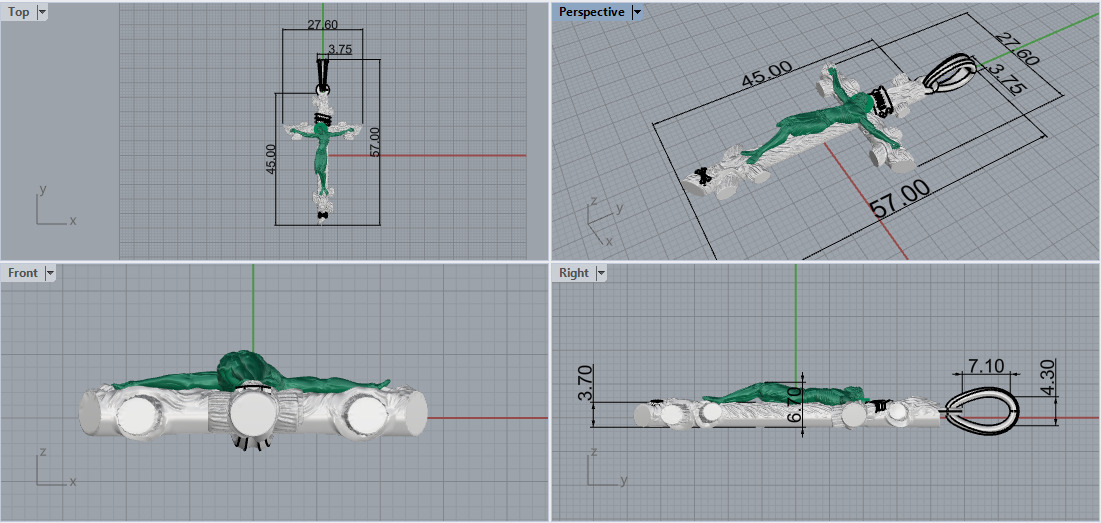Select the 3.75 dimension in Top view
This screenshot has width=1101, height=523.
tap(340, 49)
